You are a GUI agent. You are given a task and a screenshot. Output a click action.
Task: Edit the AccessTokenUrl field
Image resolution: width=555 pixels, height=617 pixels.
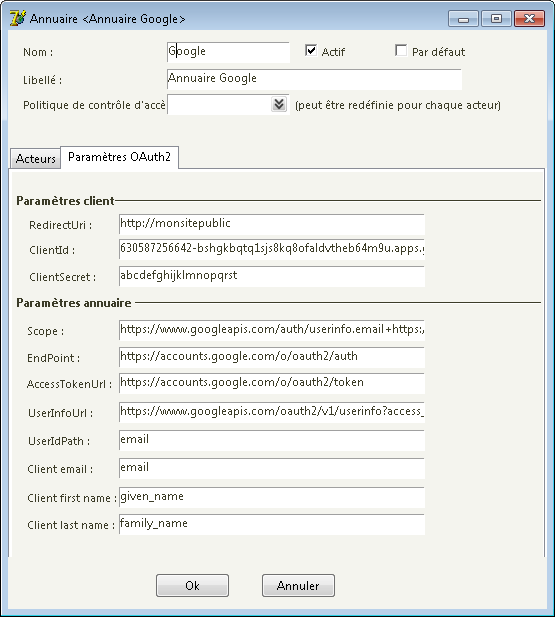(272, 383)
